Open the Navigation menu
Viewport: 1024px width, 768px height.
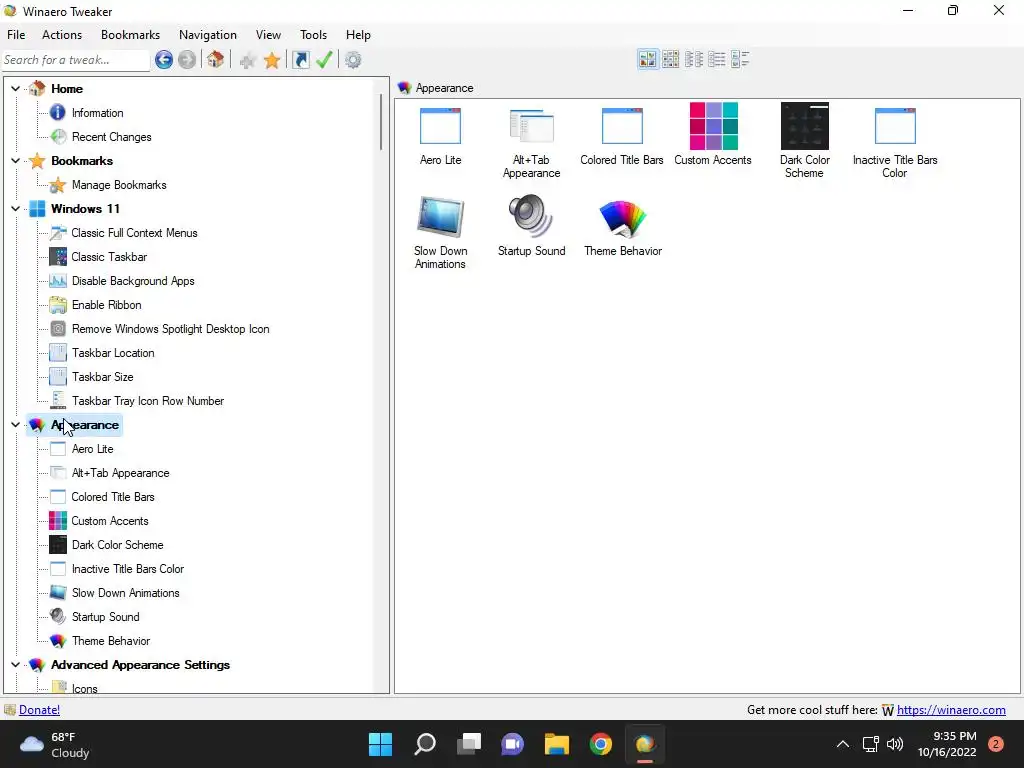coord(208,35)
